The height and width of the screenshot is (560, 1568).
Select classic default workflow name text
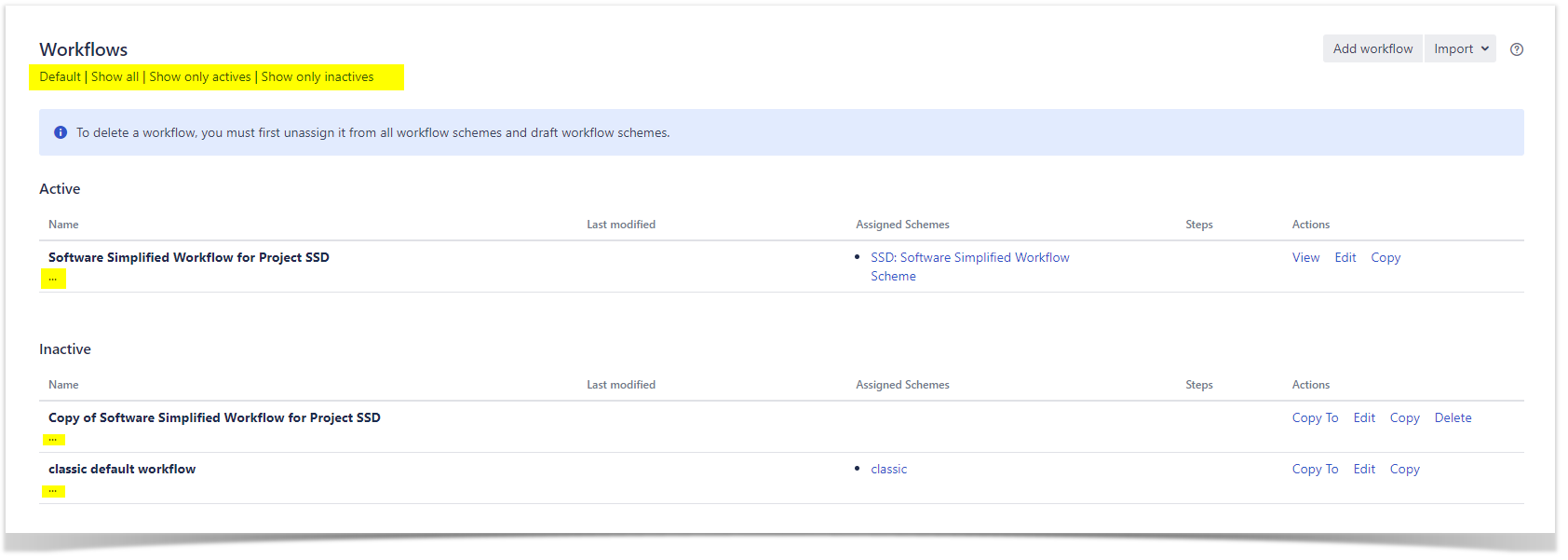[122, 469]
